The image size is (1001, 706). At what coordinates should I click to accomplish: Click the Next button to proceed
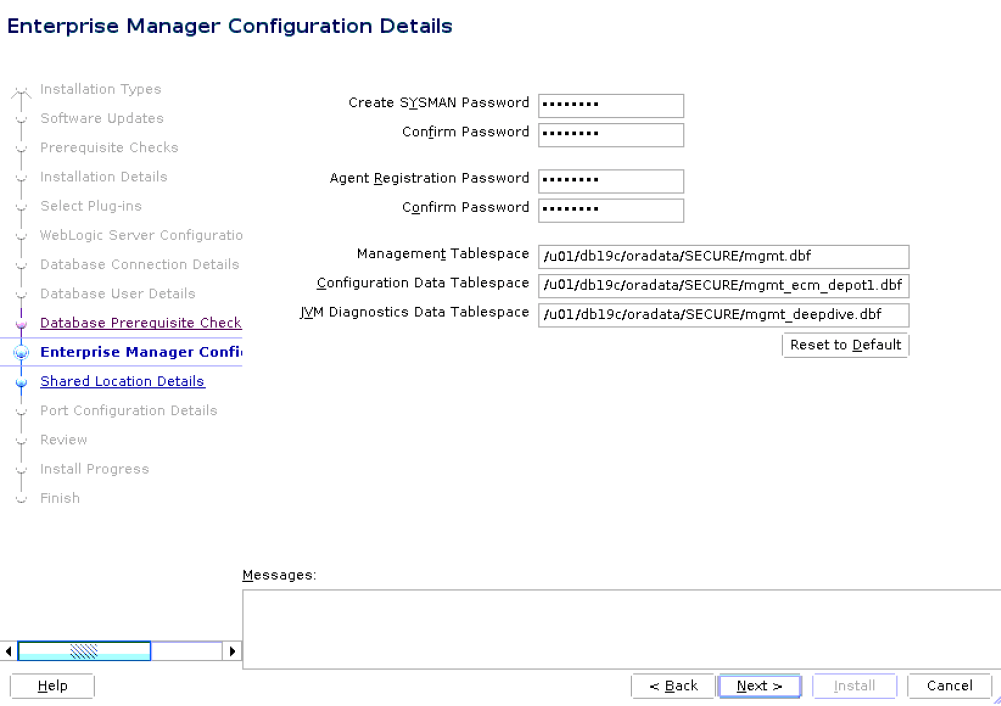(x=759, y=686)
